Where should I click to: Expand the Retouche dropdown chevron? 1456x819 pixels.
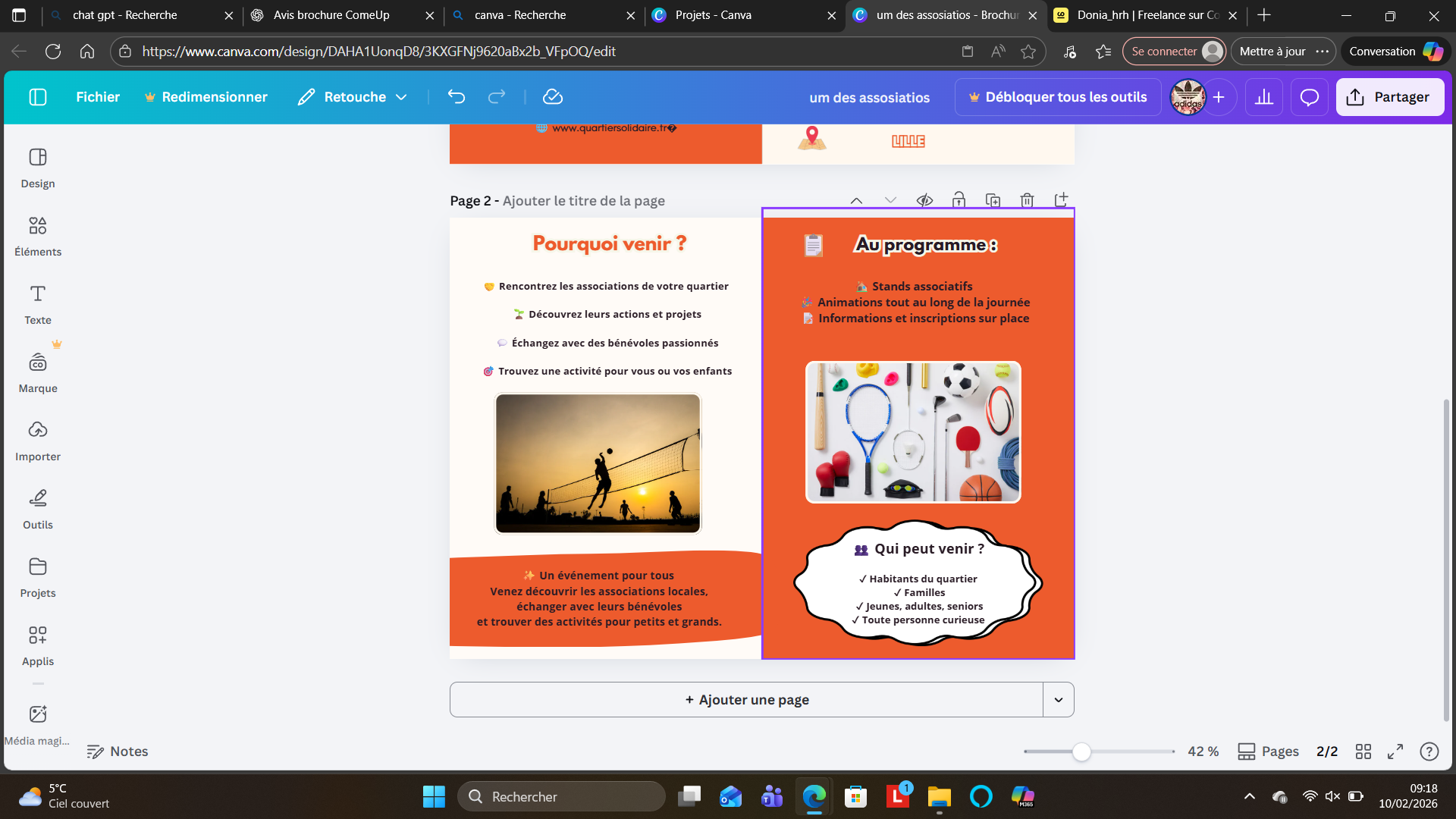click(402, 97)
